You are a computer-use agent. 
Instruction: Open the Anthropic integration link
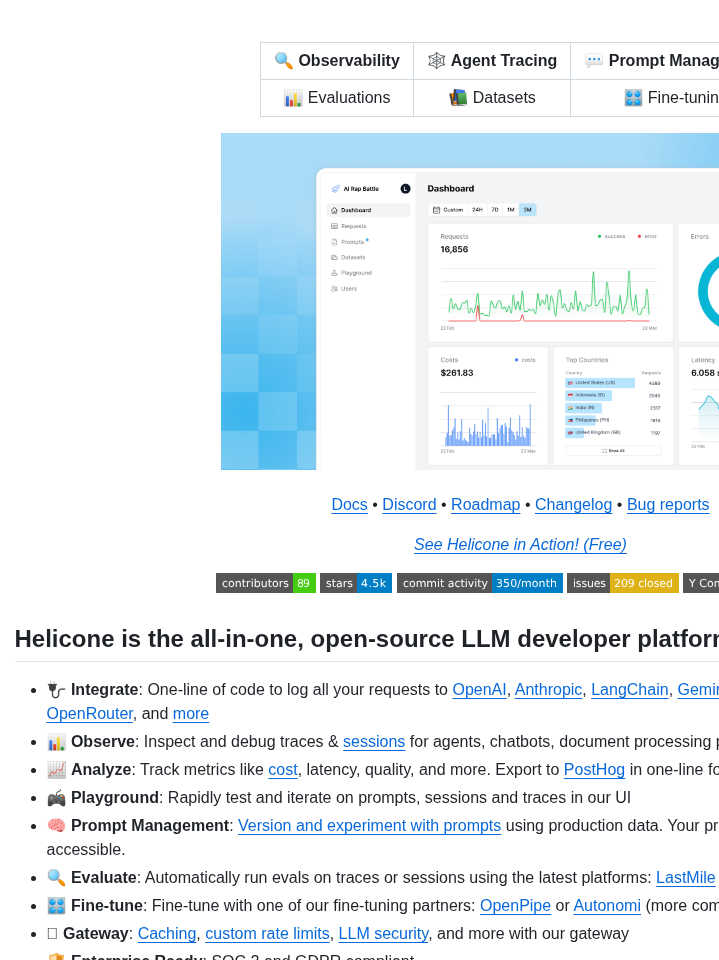pyautogui.click(x=548, y=690)
